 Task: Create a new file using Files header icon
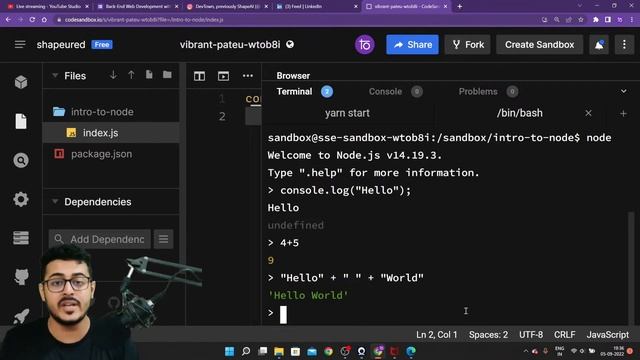coord(149,75)
